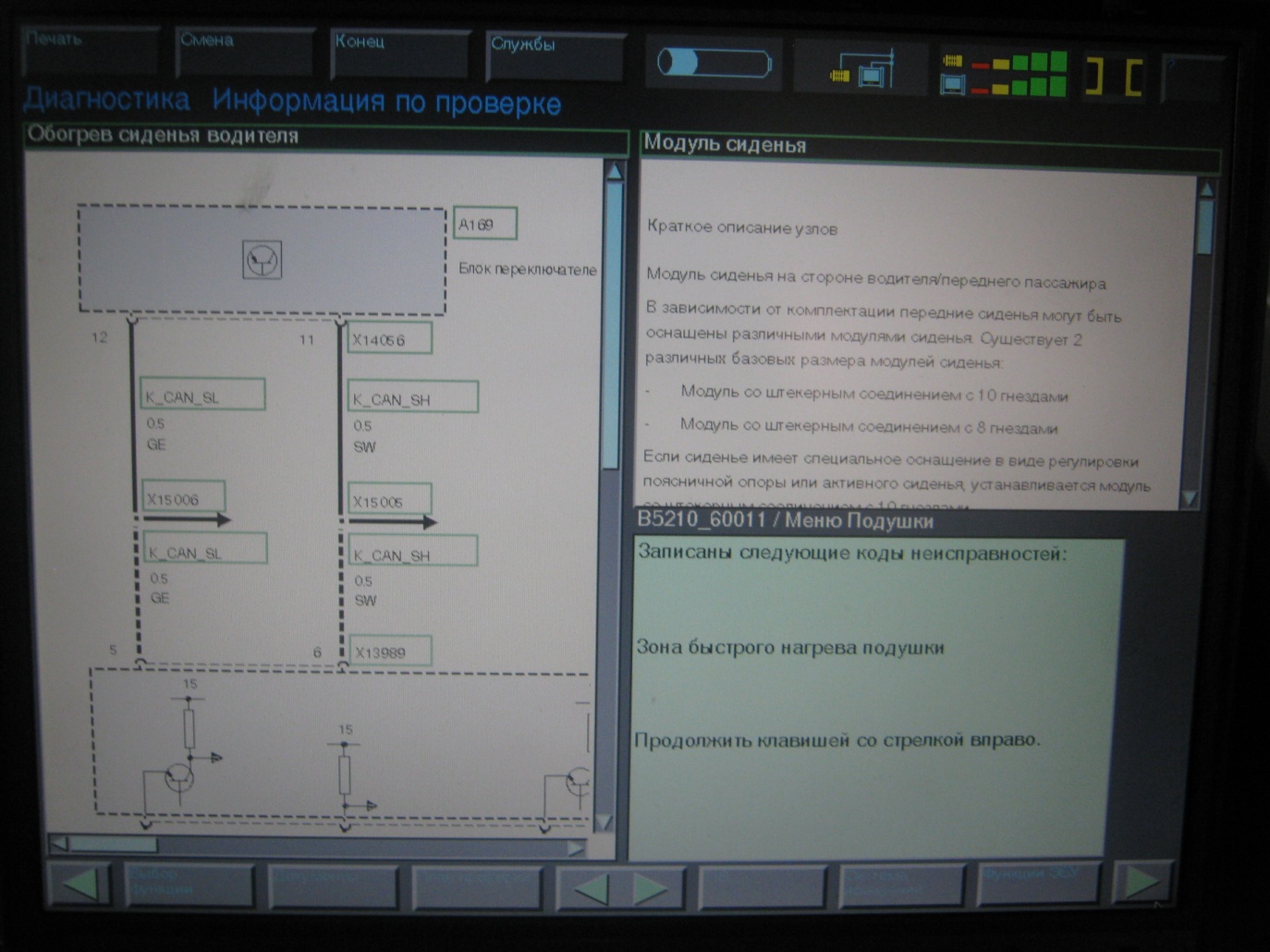
Task: Click the Блок переключателей label
Action: pyautogui.click(x=528, y=269)
